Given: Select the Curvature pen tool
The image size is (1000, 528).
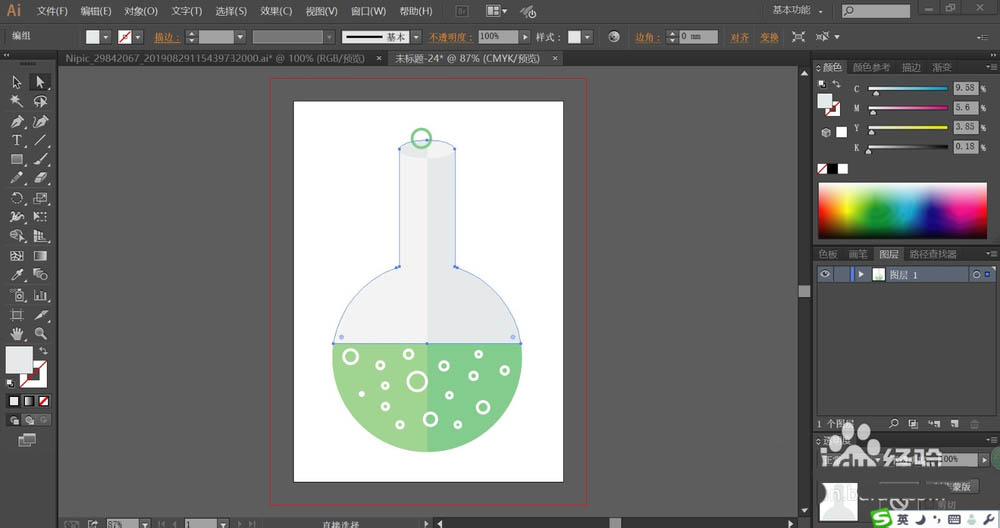Looking at the screenshot, I should tap(40, 121).
